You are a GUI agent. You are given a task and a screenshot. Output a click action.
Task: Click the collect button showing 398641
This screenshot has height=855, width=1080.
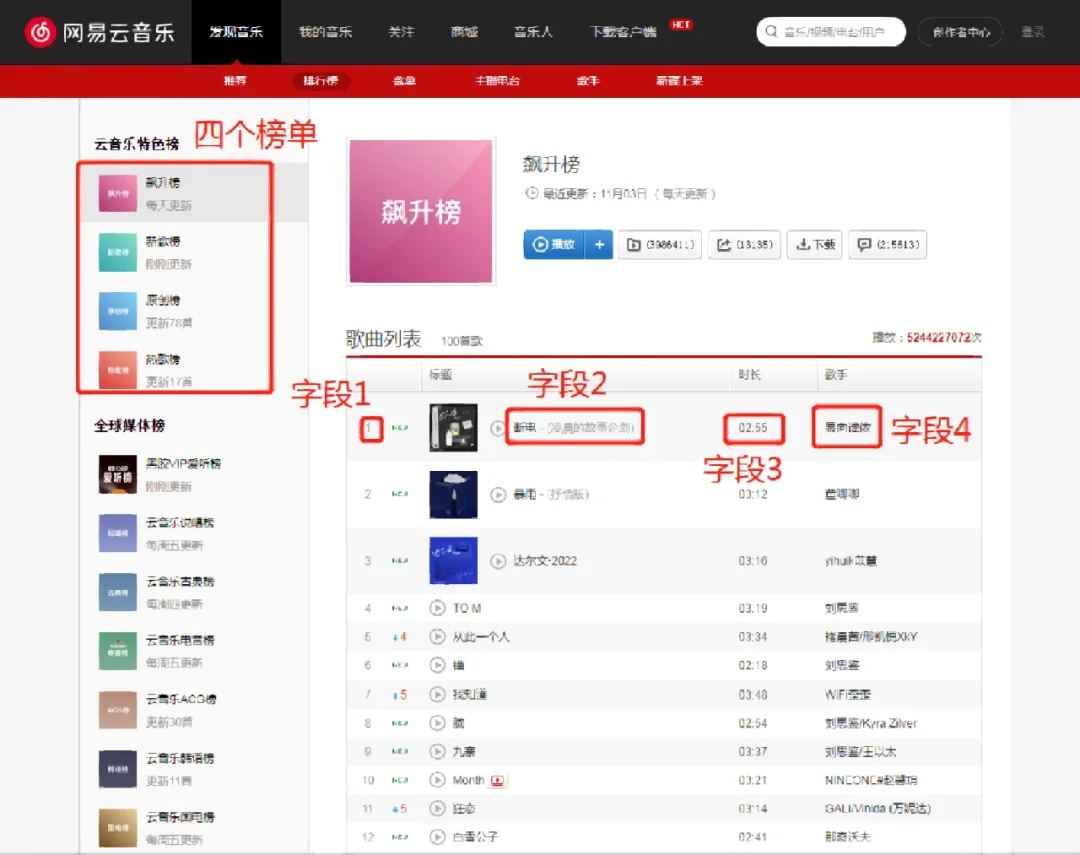[x=660, y=245]
